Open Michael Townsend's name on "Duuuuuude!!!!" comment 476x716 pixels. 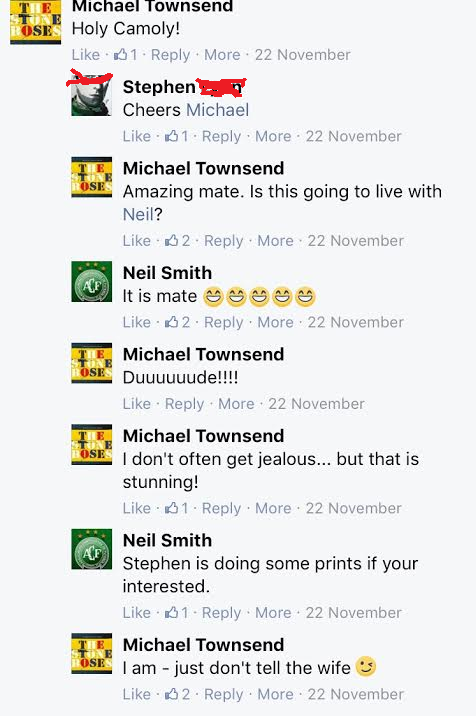[203, 355]
